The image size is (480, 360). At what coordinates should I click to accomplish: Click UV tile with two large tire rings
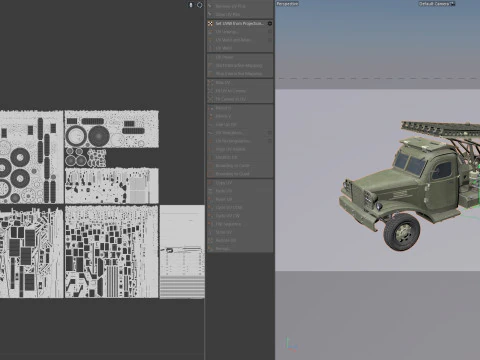pos(112,129)
